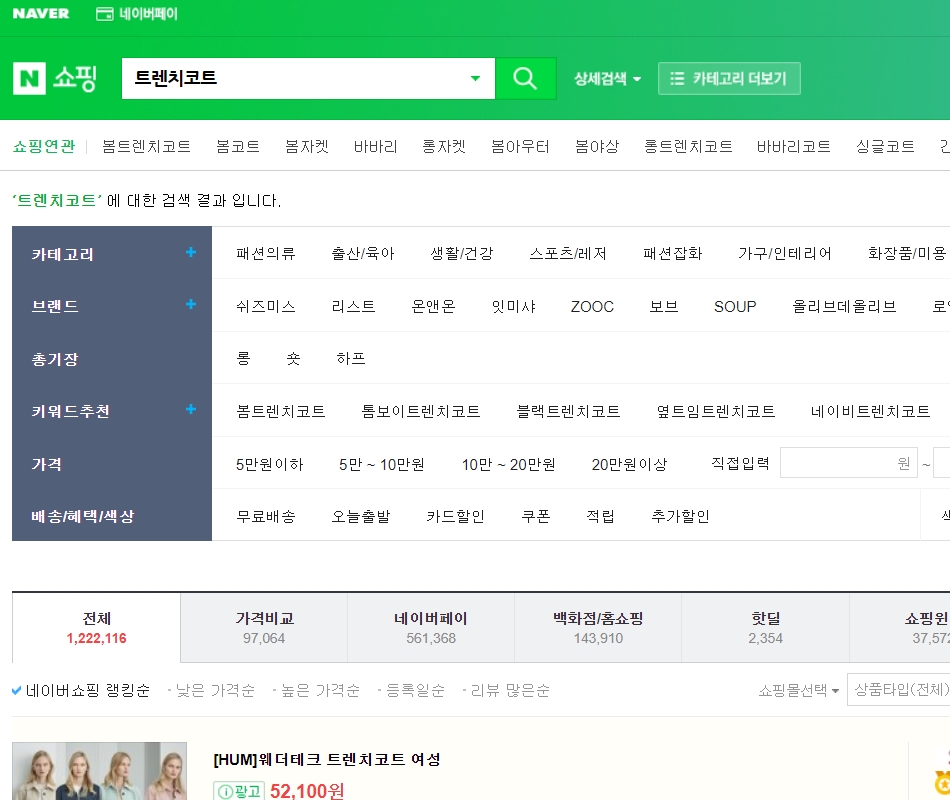Switch to 핫딜 tab
This screenshot has height=800, width=950.
[765, 627]
